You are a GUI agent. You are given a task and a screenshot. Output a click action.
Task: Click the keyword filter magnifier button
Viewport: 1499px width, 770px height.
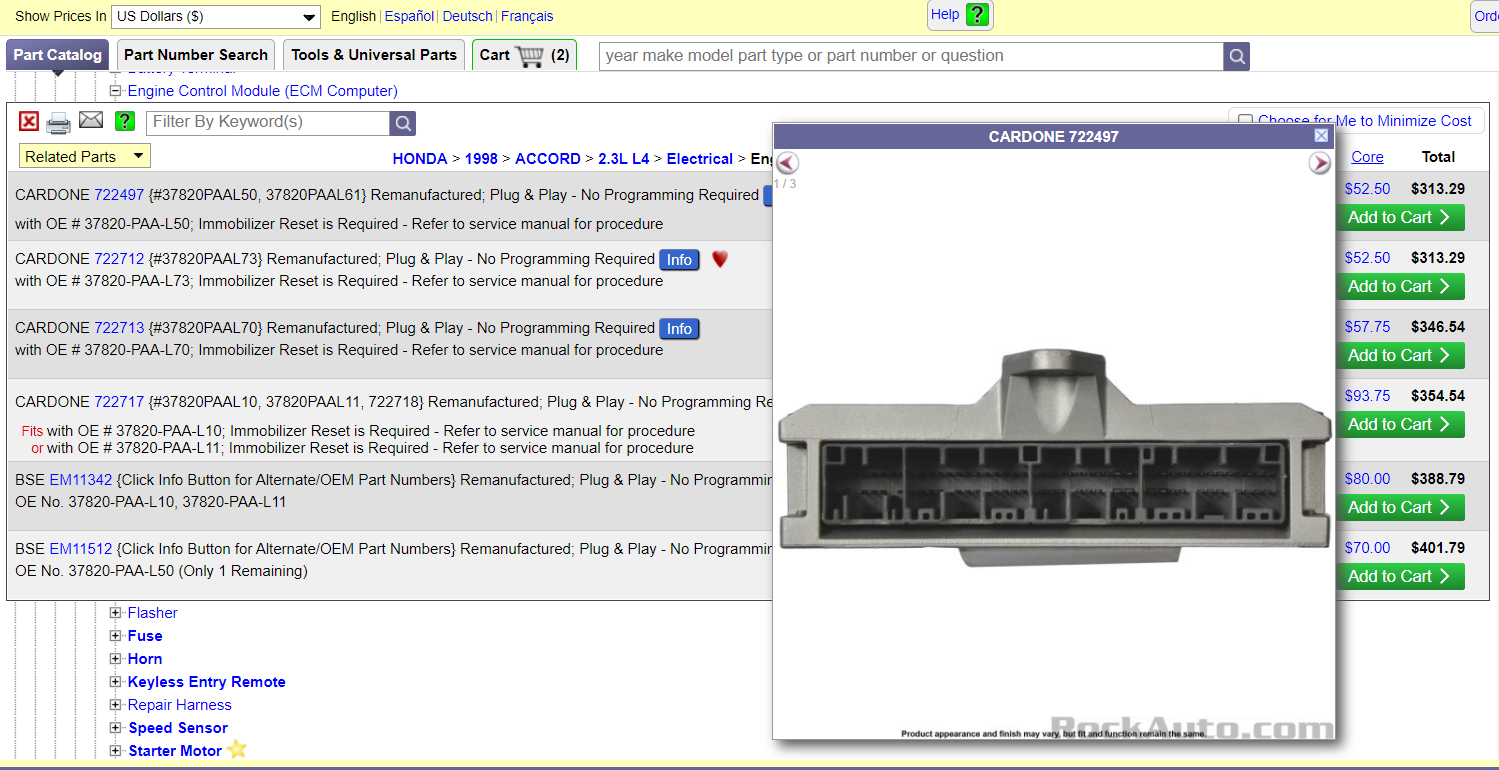[403, 123]
